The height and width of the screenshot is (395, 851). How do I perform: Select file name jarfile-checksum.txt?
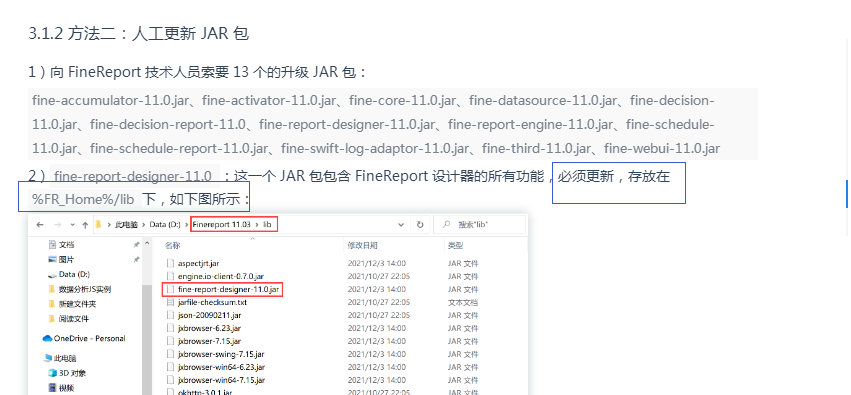212,302
